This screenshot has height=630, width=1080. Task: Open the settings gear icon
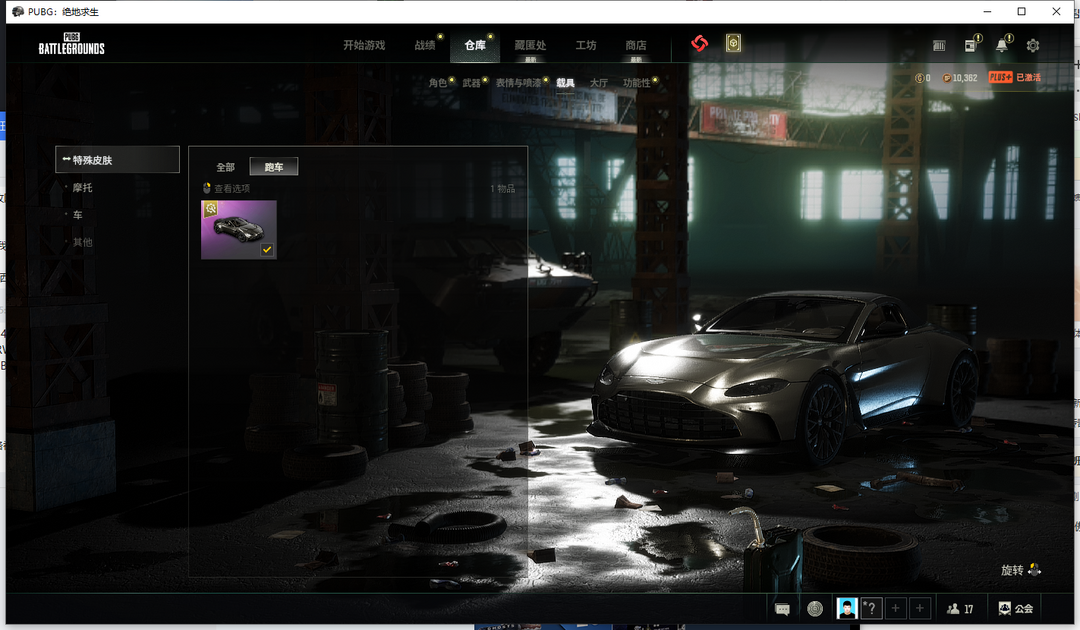click(1033, 46)
